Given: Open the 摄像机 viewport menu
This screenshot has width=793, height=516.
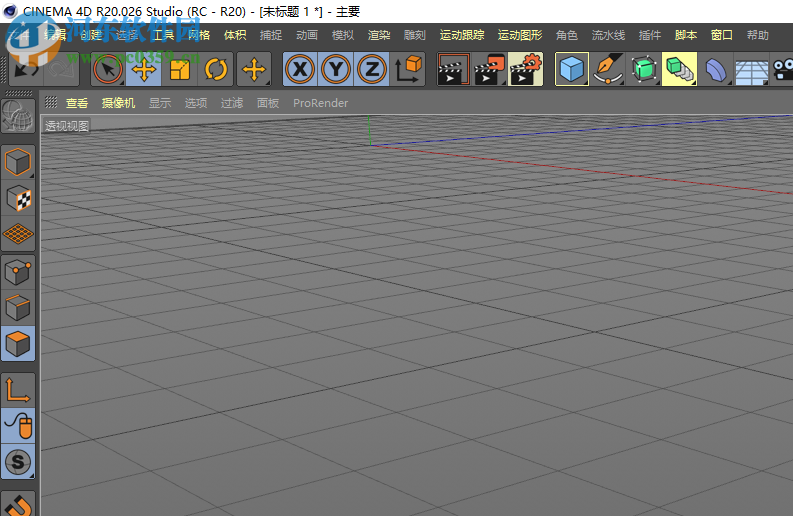Looking at the screenshot, I should (118, 103).
